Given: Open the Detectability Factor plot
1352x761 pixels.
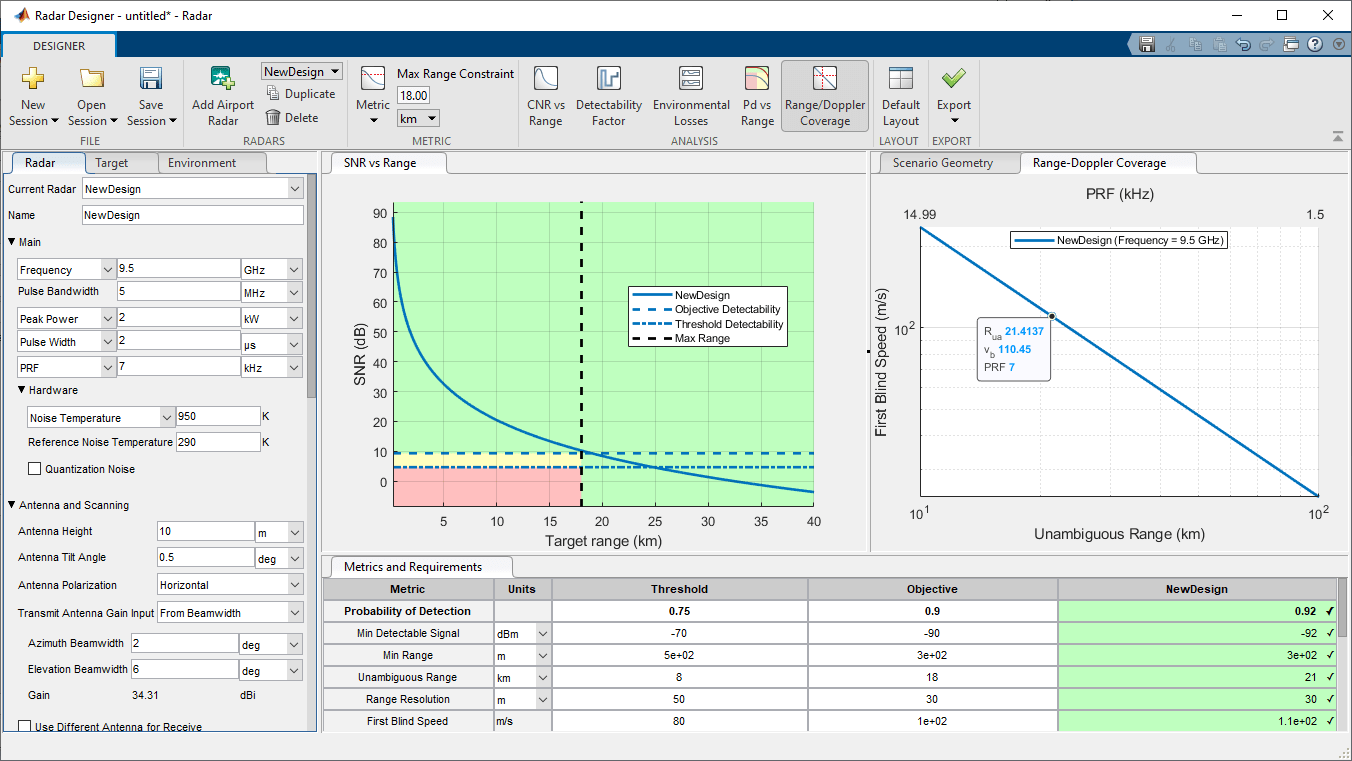Looking at the screenshot, I should 608,80.
